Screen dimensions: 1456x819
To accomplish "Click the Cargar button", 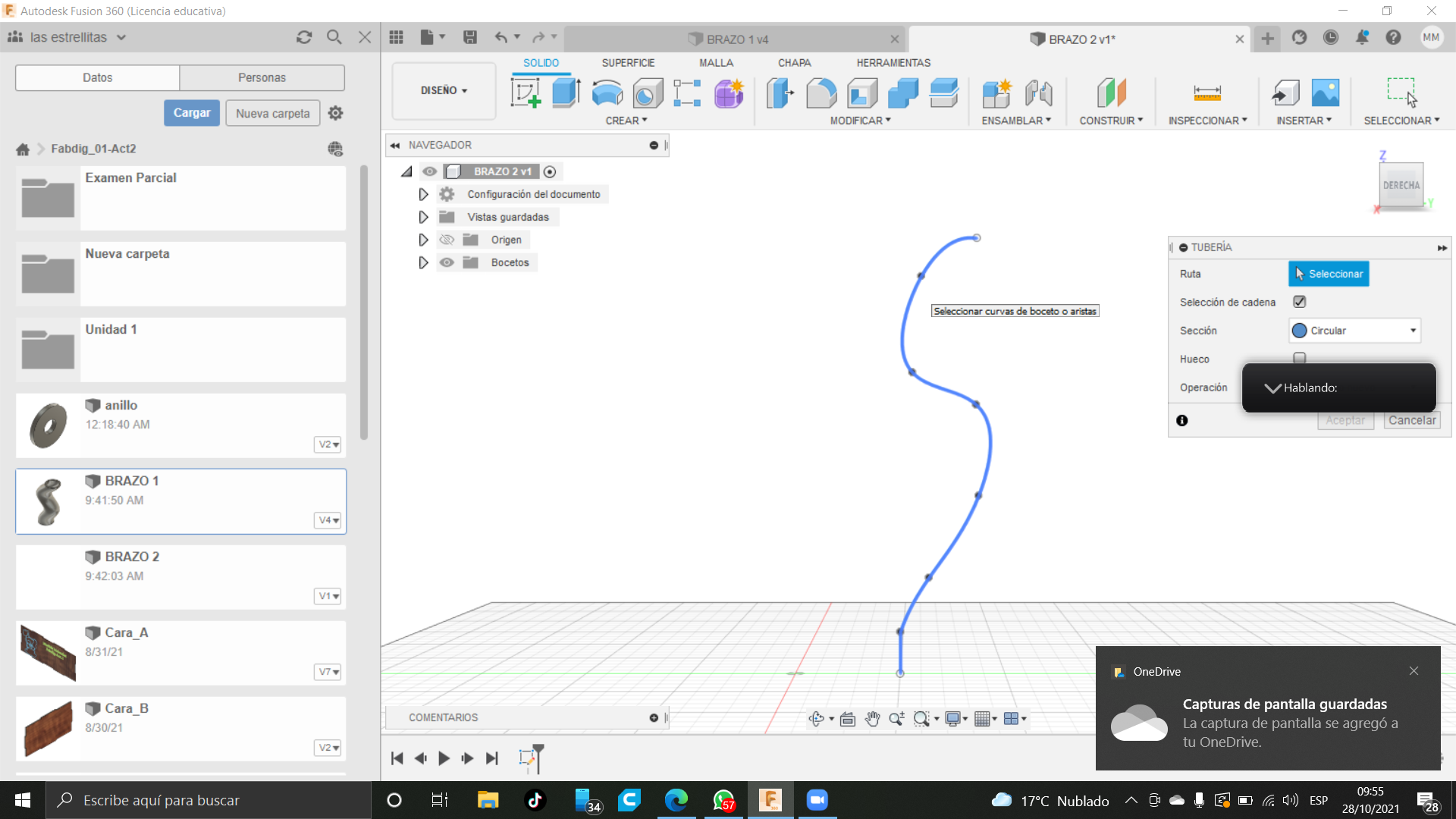I will click(192, 113).
